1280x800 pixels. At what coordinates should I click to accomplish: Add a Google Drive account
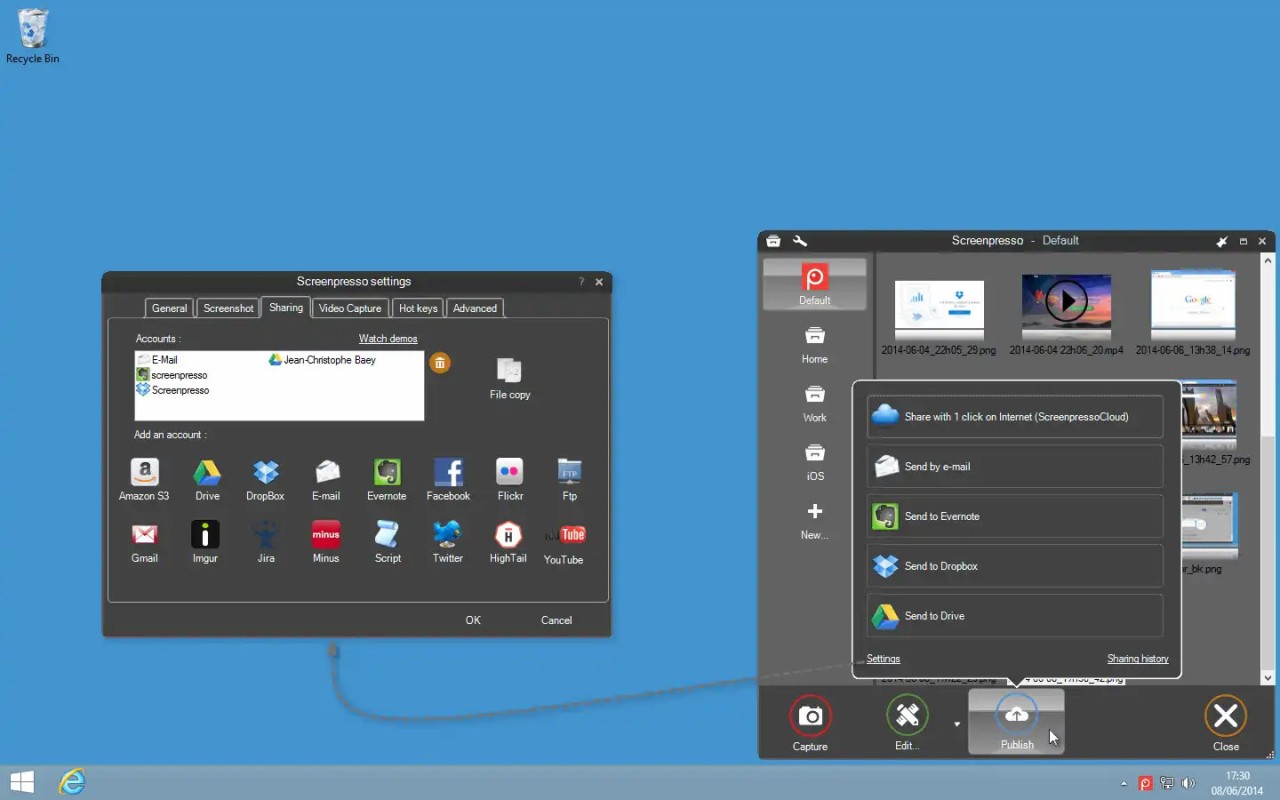pos(205,478)
